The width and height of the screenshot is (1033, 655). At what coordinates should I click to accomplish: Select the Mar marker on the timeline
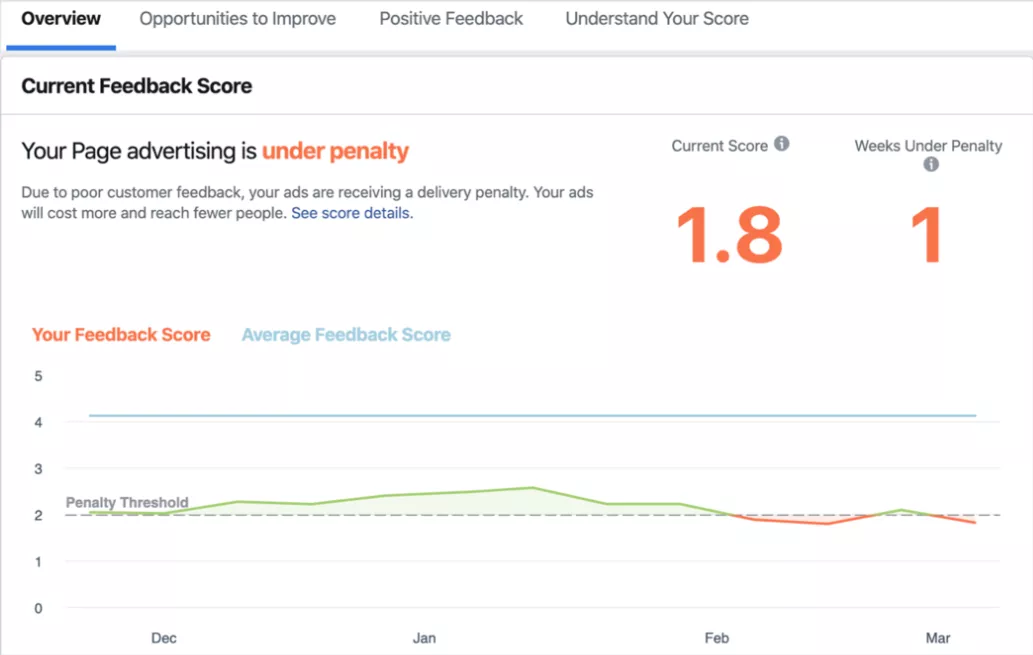point(937,638)
